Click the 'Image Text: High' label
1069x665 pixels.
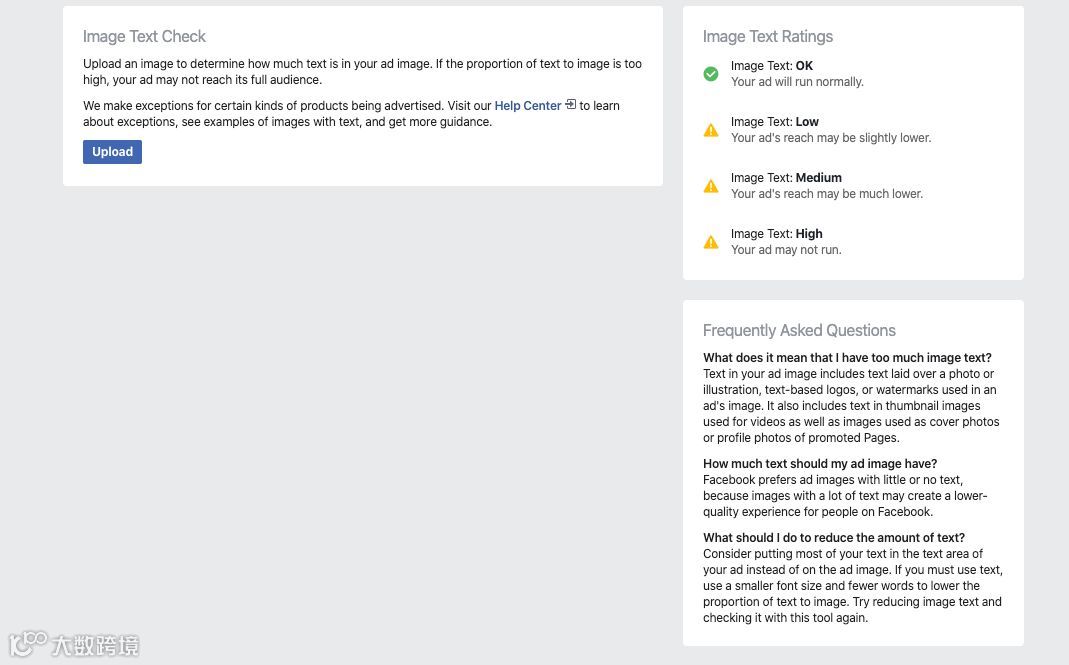777,234
